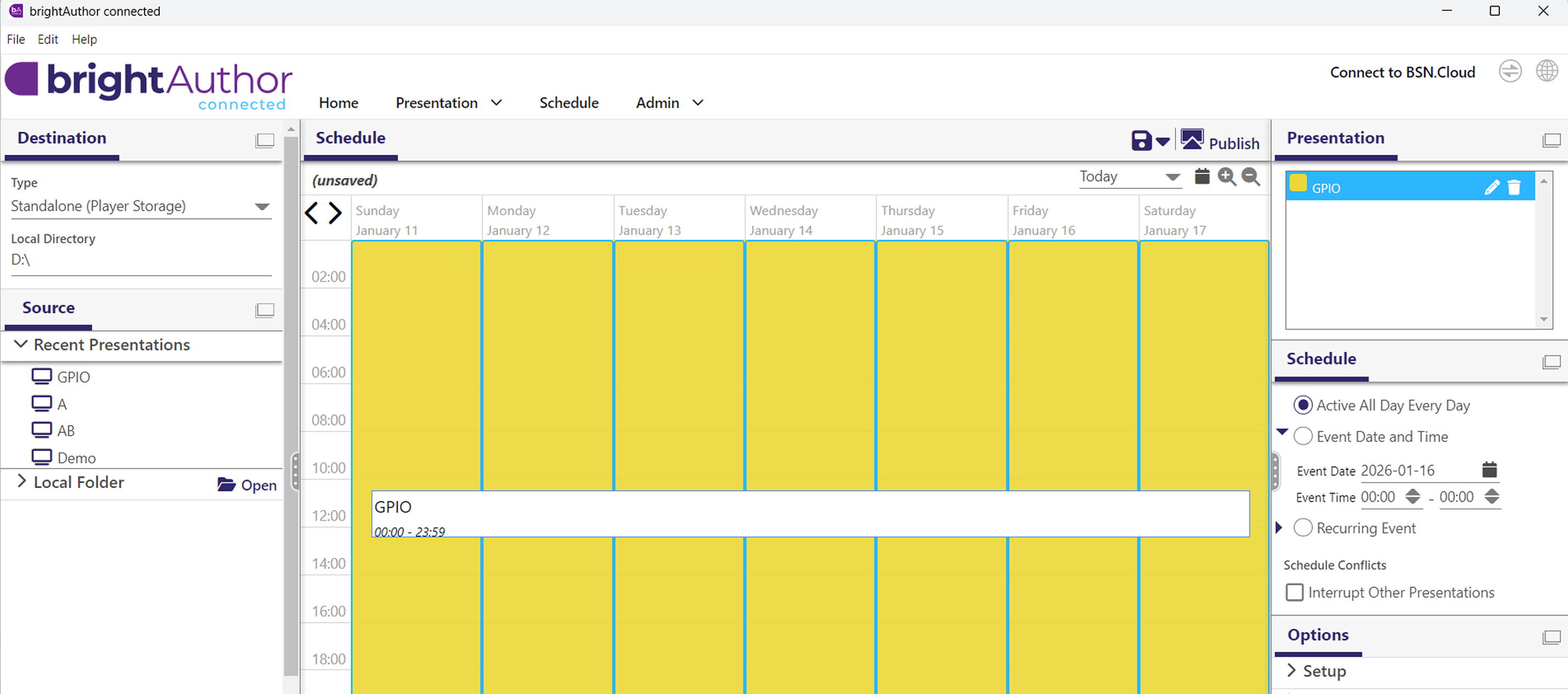1568x694 pixels.
Task: Click Connect to BSN.Cloud link
Action: [x=1402, y=72]
